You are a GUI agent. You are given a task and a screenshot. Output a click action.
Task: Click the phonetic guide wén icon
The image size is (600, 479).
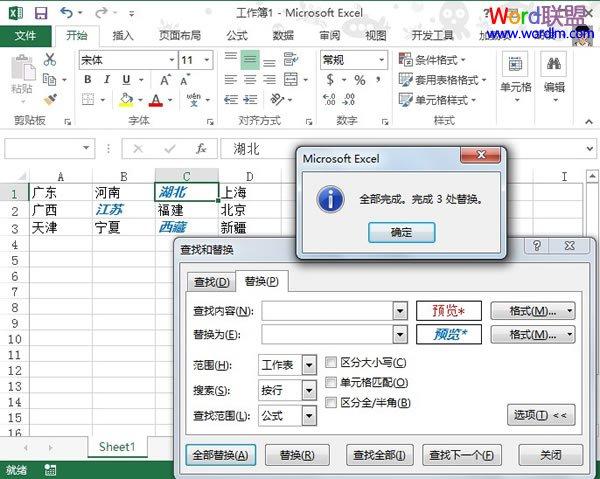coord(194,100)
